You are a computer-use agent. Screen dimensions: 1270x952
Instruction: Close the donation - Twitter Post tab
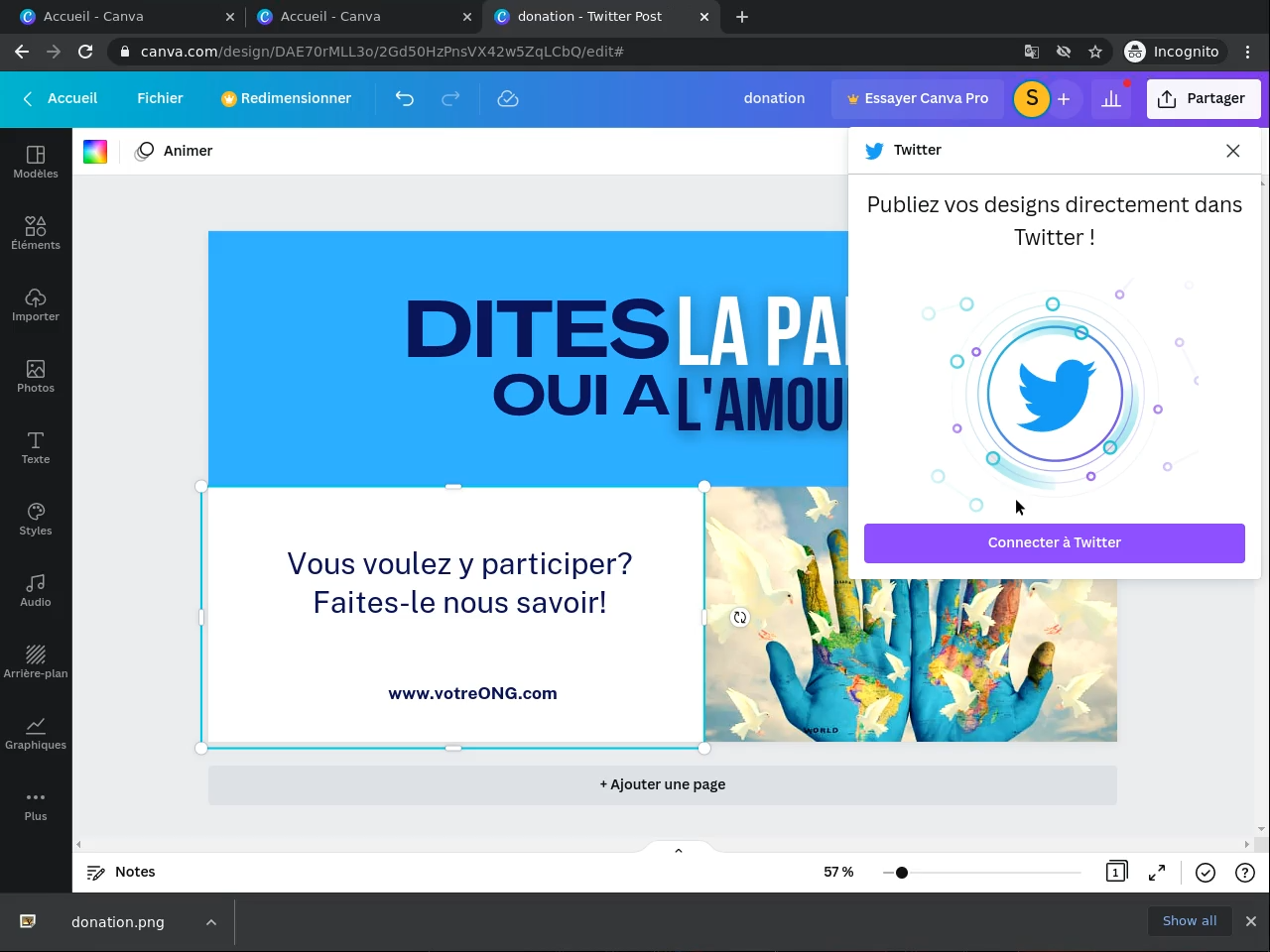click(704, 17)
